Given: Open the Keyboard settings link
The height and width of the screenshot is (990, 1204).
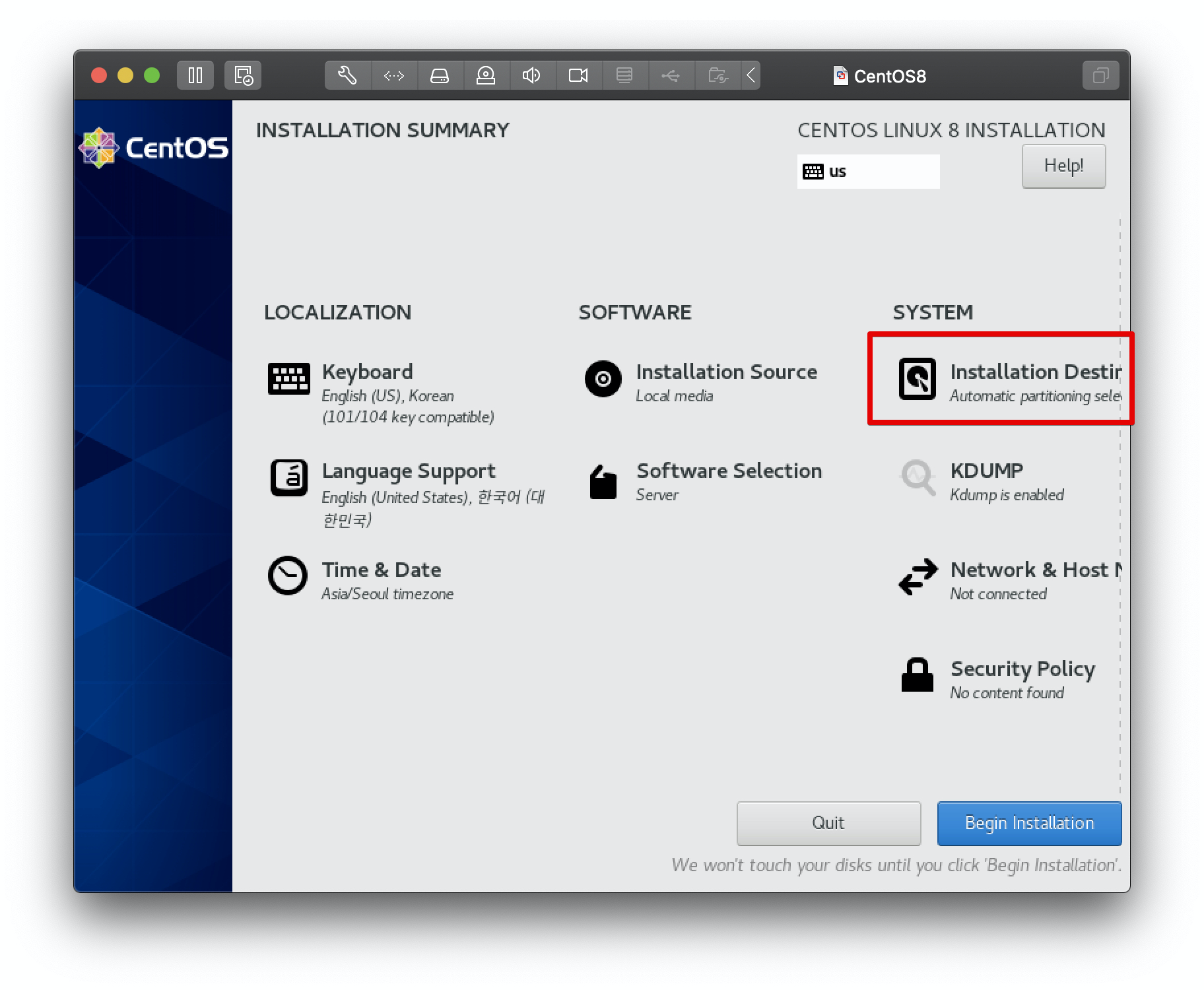Looking at the screenshot, I should (367, 372).
